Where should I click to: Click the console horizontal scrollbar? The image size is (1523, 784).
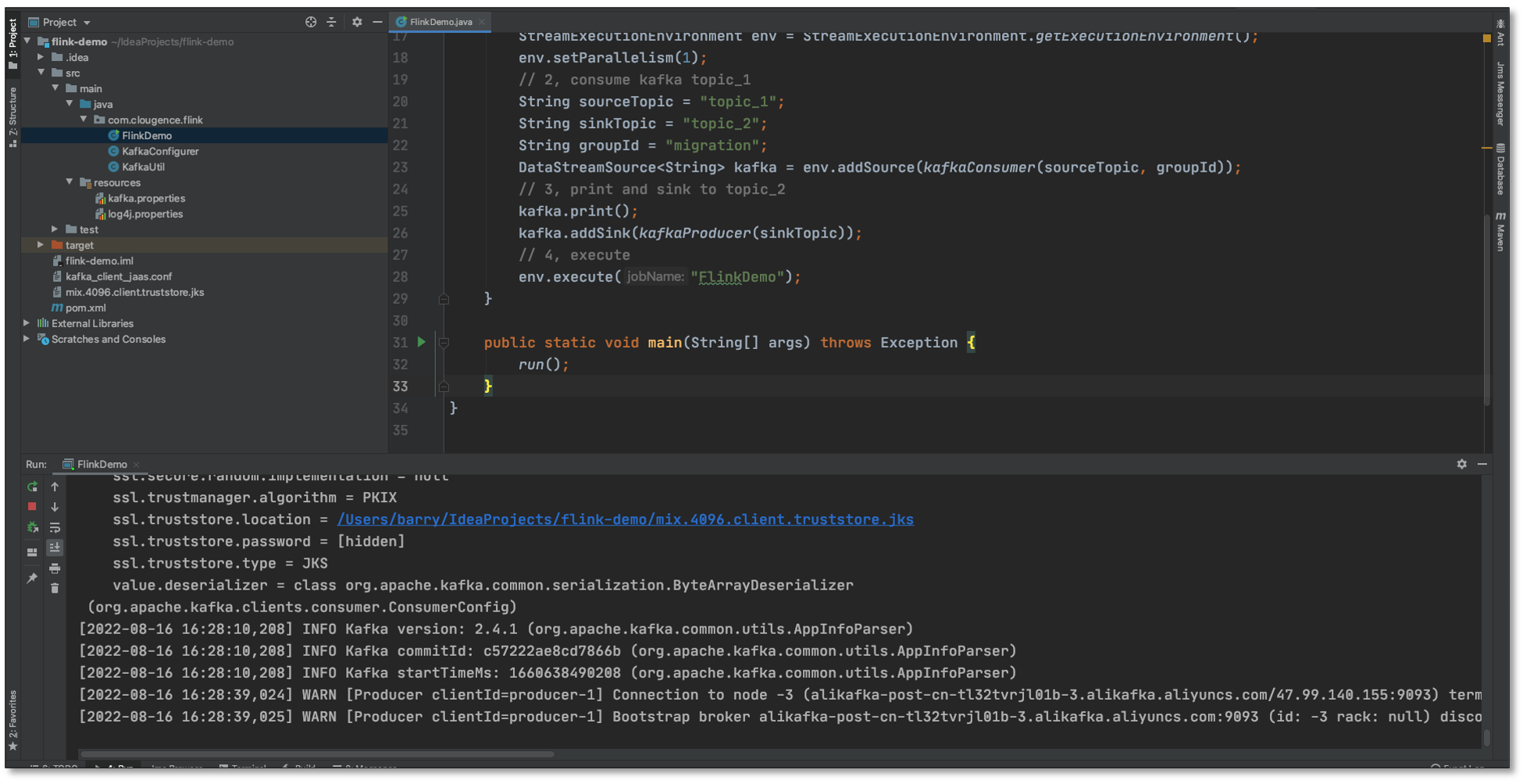[x=316, y=754]
